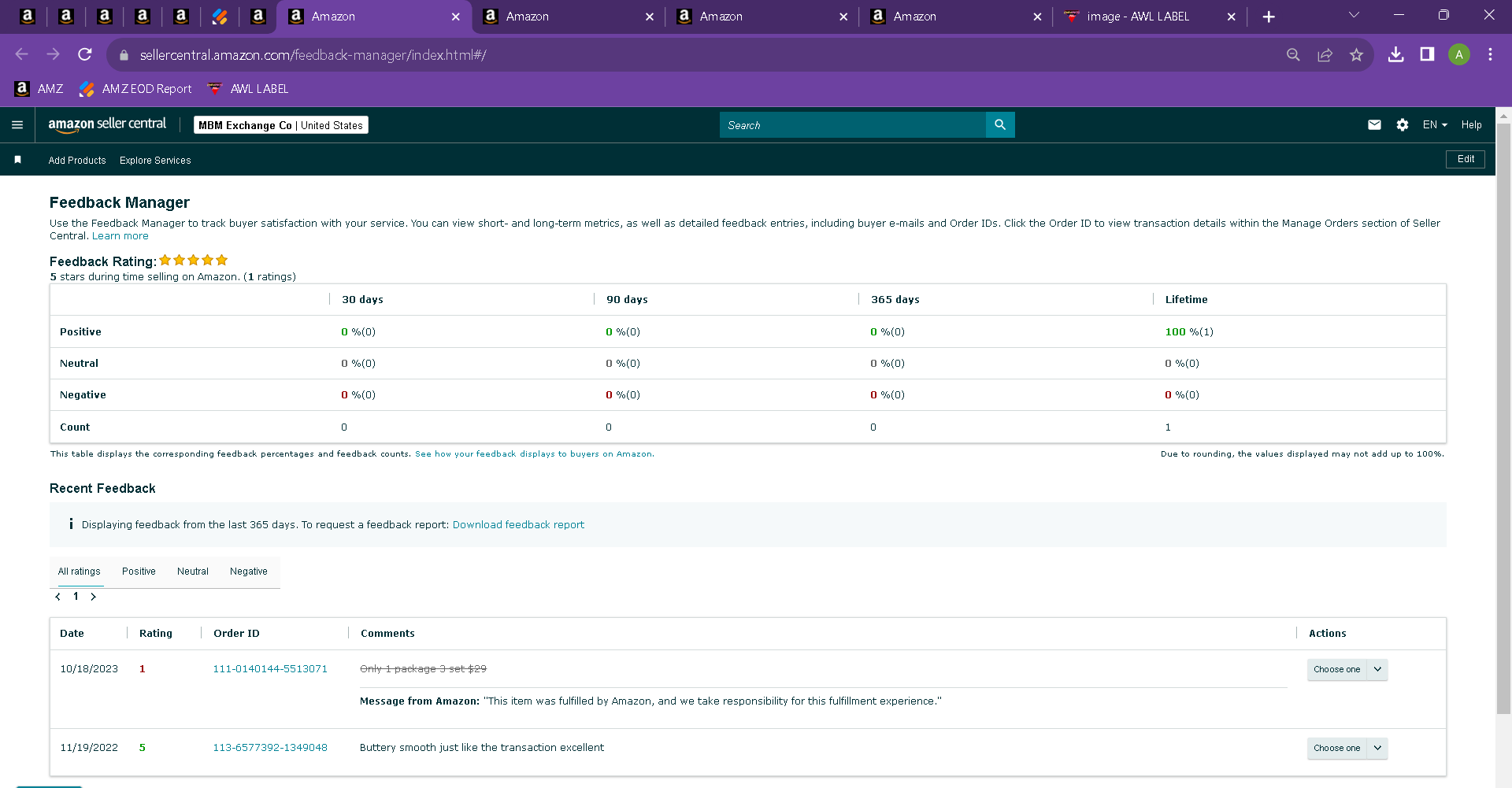The height and width of the screenshot is (788, 1512).
Task: Focus the Seller Central search field
Action: 853,125
